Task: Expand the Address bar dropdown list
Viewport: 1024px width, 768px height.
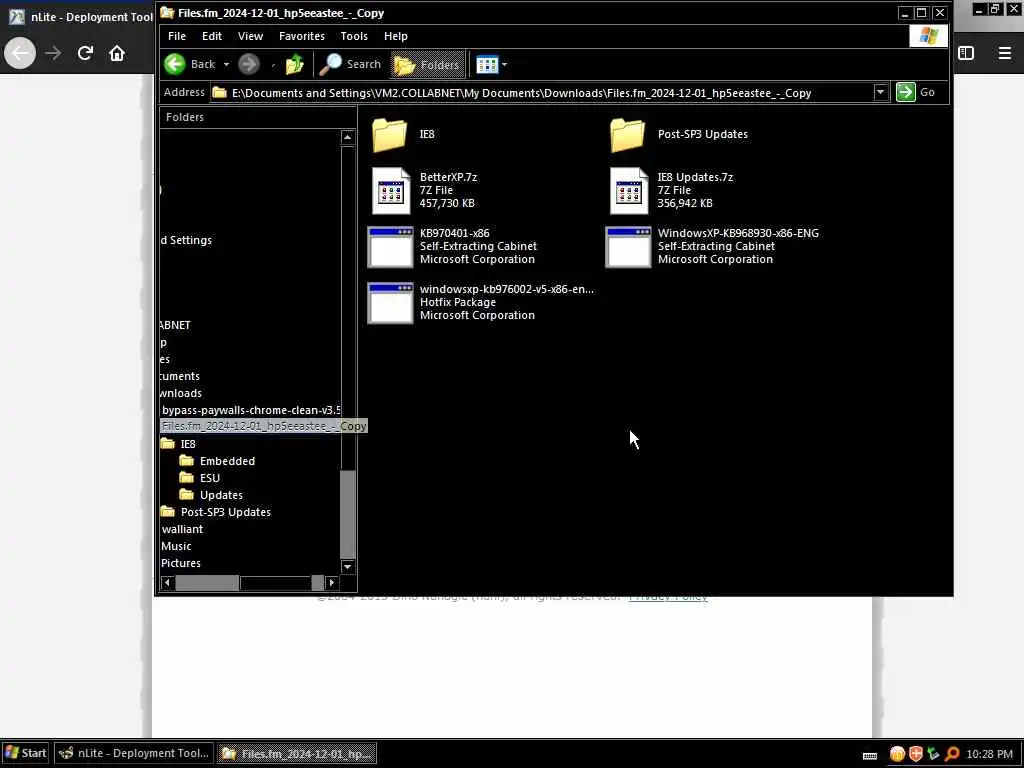Action: pos(880,92)
